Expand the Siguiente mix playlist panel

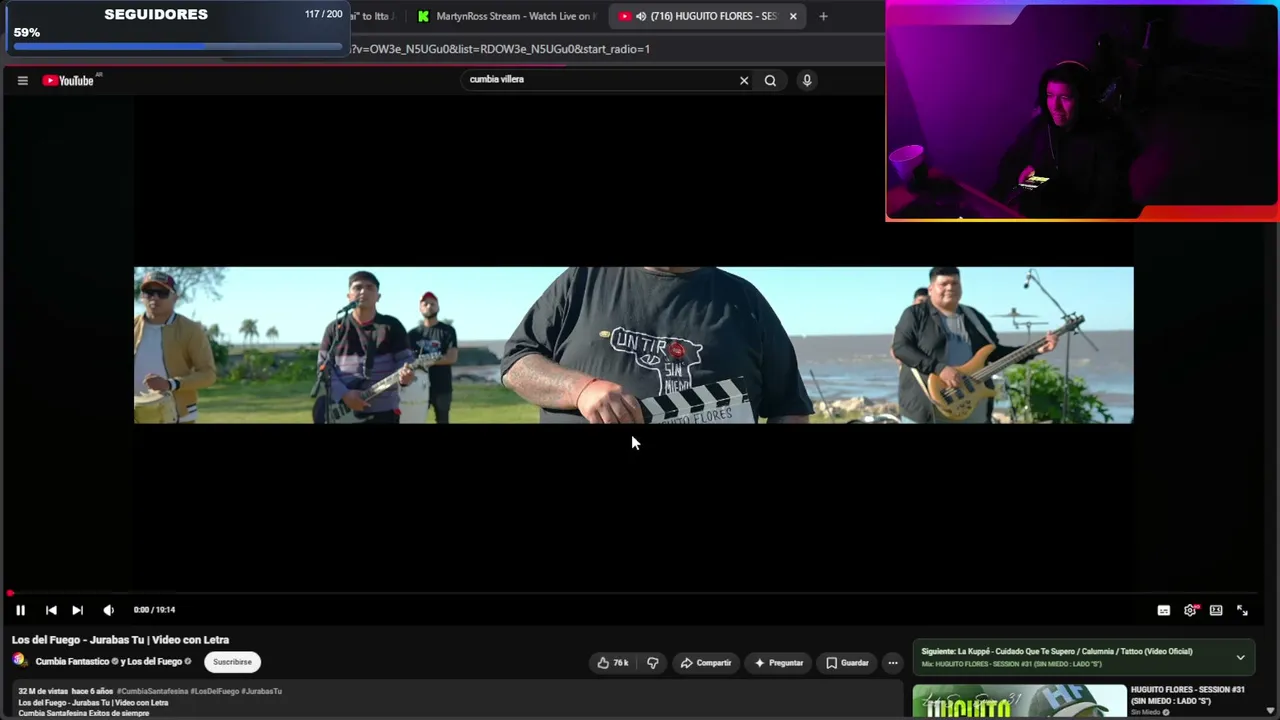(x=1240, y=658)
